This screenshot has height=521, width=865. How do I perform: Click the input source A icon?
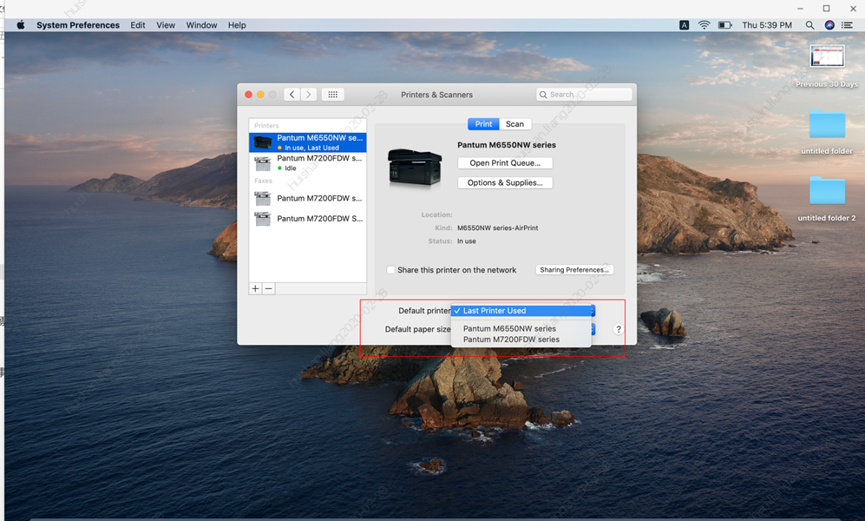(x=684, y=25)
